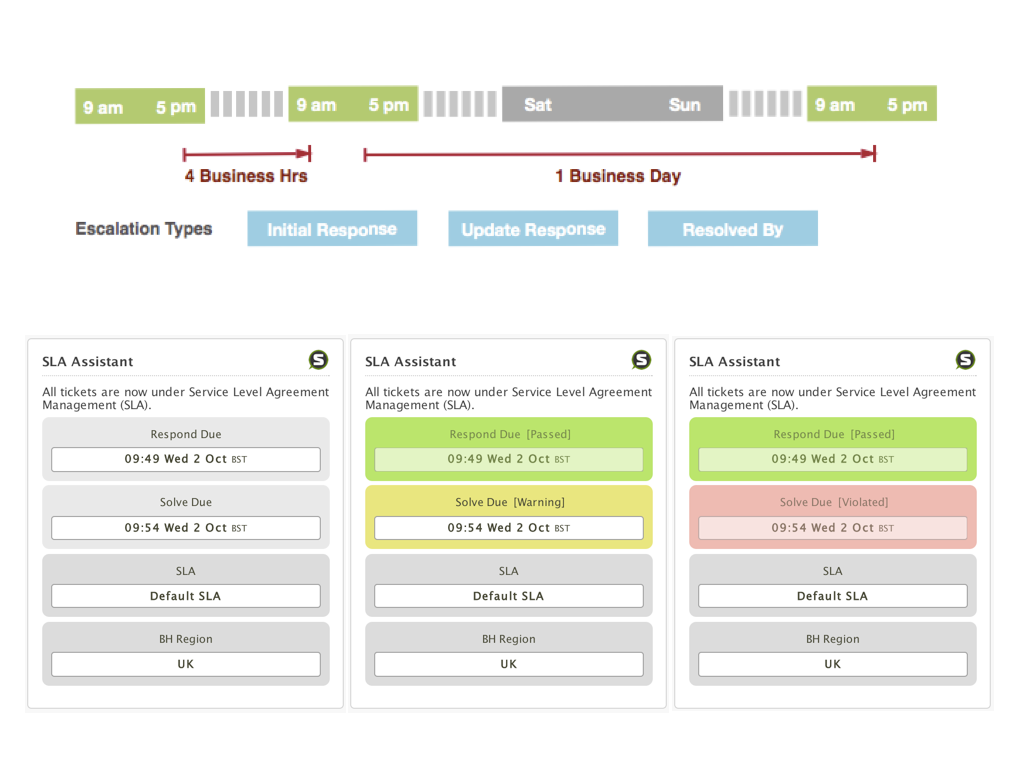Image resolution: width=1024 pixels, height=768 pixels.
Task: Click the S logo in the middle SLA Assistant panel
Action: 641,360
